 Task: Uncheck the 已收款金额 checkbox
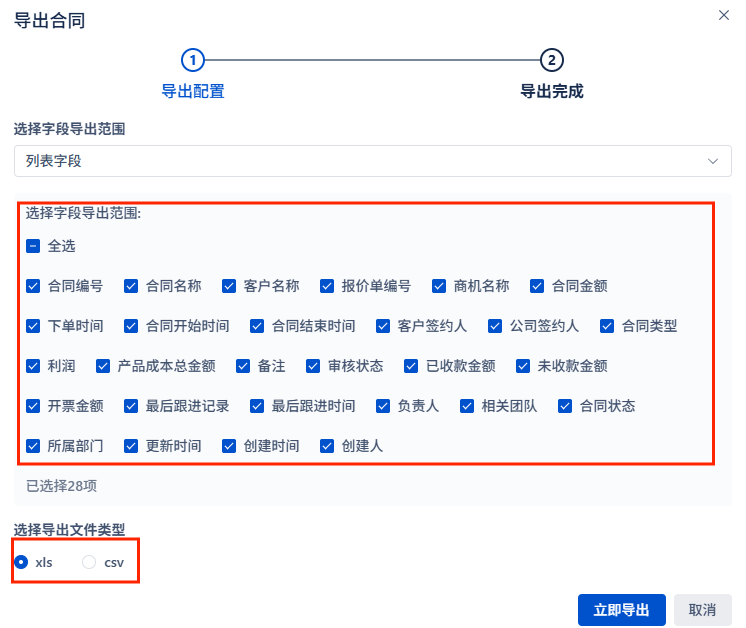(x=411, y=366)
